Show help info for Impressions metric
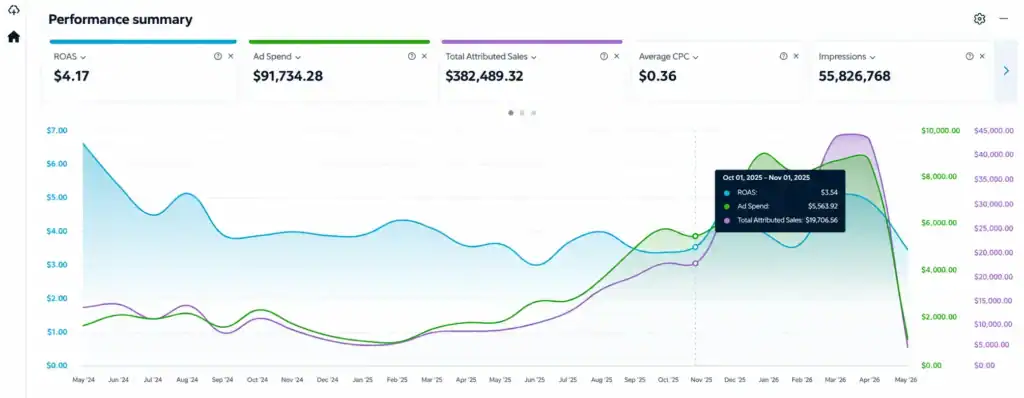 [x=969, y=56]
